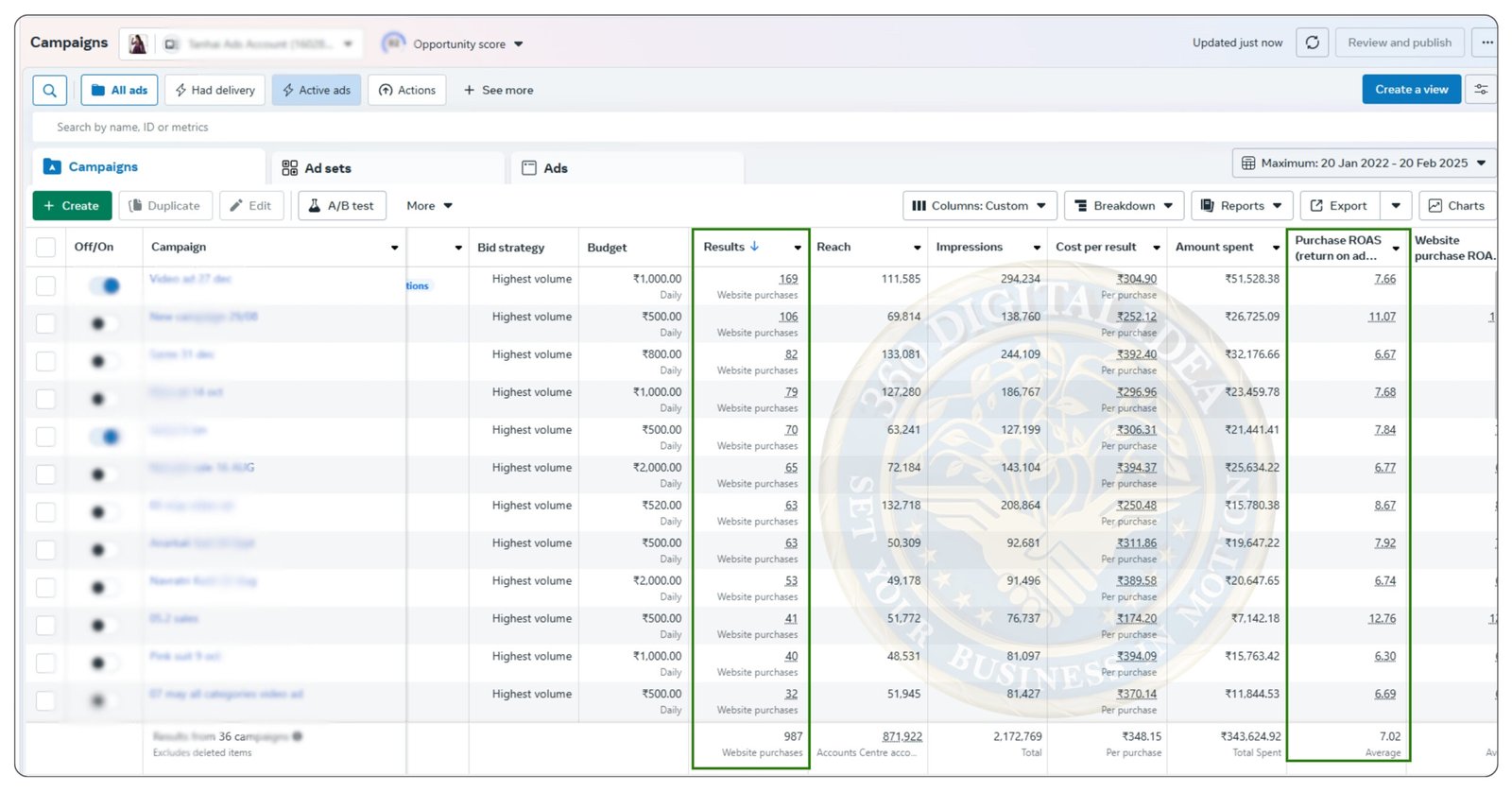Toggle off the first campaign switch
The width and height of the screenshot is (1512, 792).
pyautogui.click(x=105, y=285)
